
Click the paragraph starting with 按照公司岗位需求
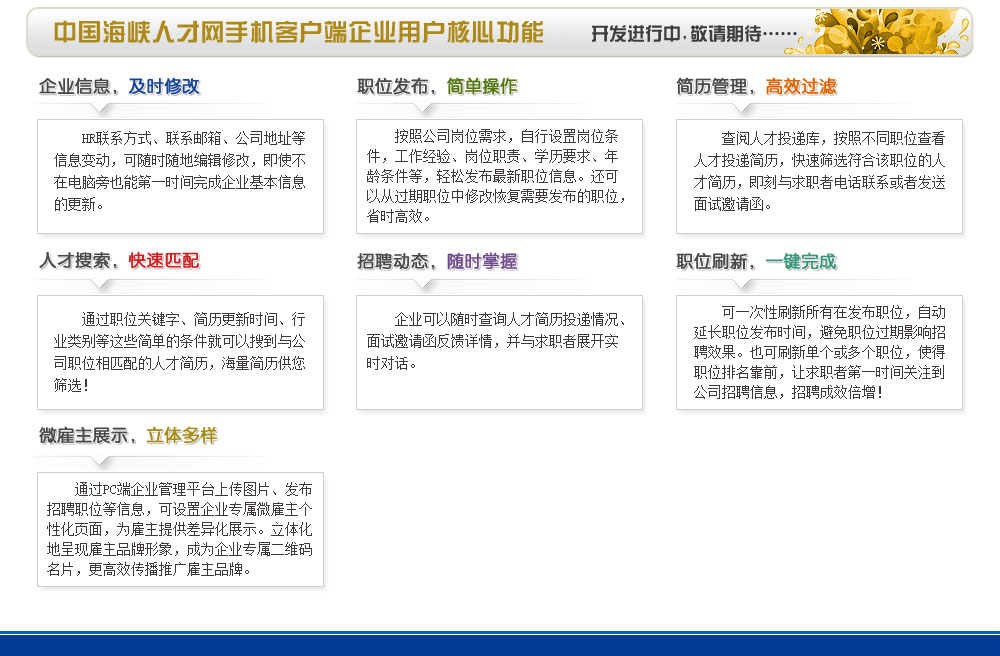pyautogui.click(x=496, y=176)
